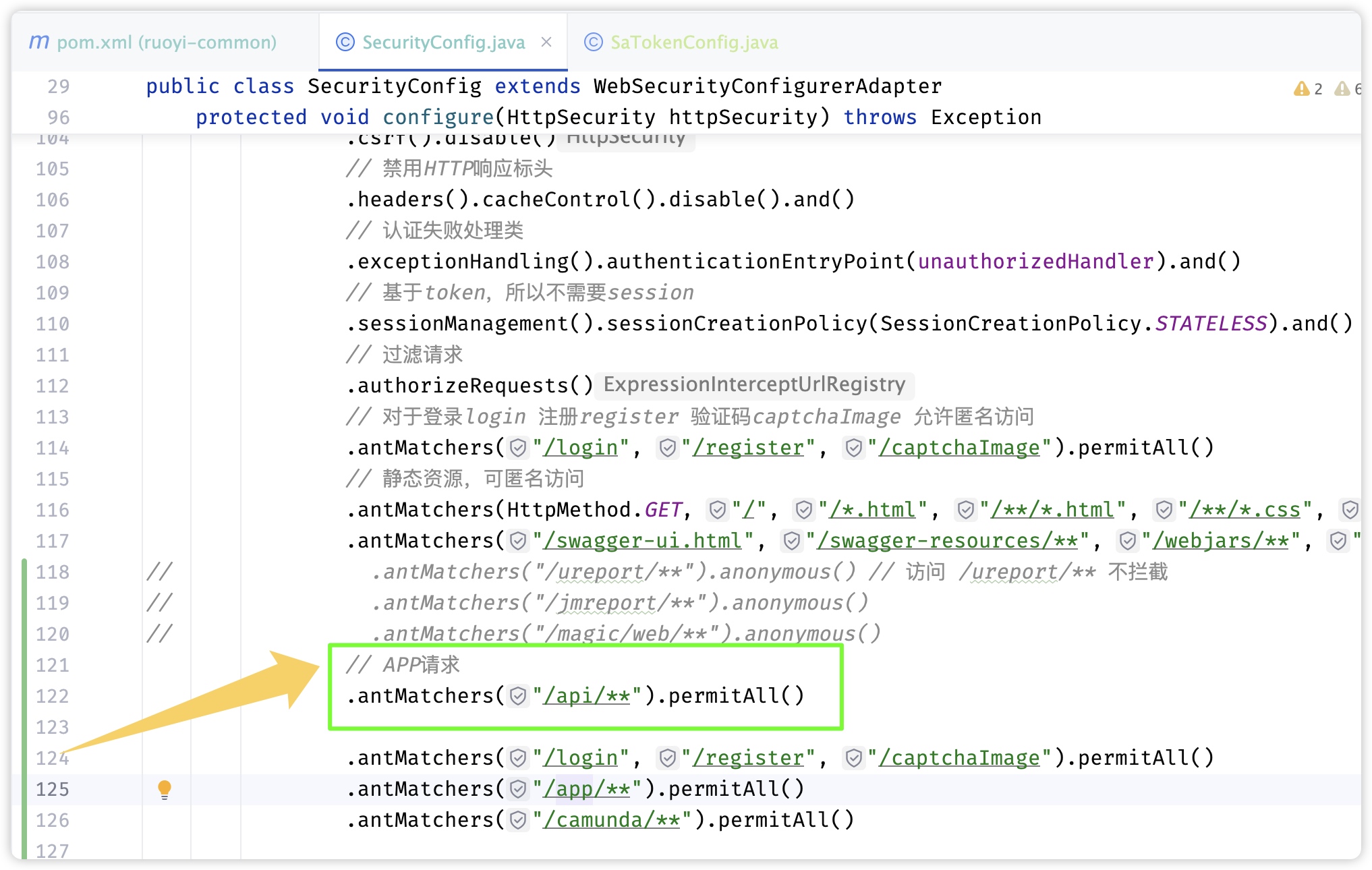Click shield icon before "/login" on line 124
This screenshot has width=1372, height=870.
tap(518, 758)
